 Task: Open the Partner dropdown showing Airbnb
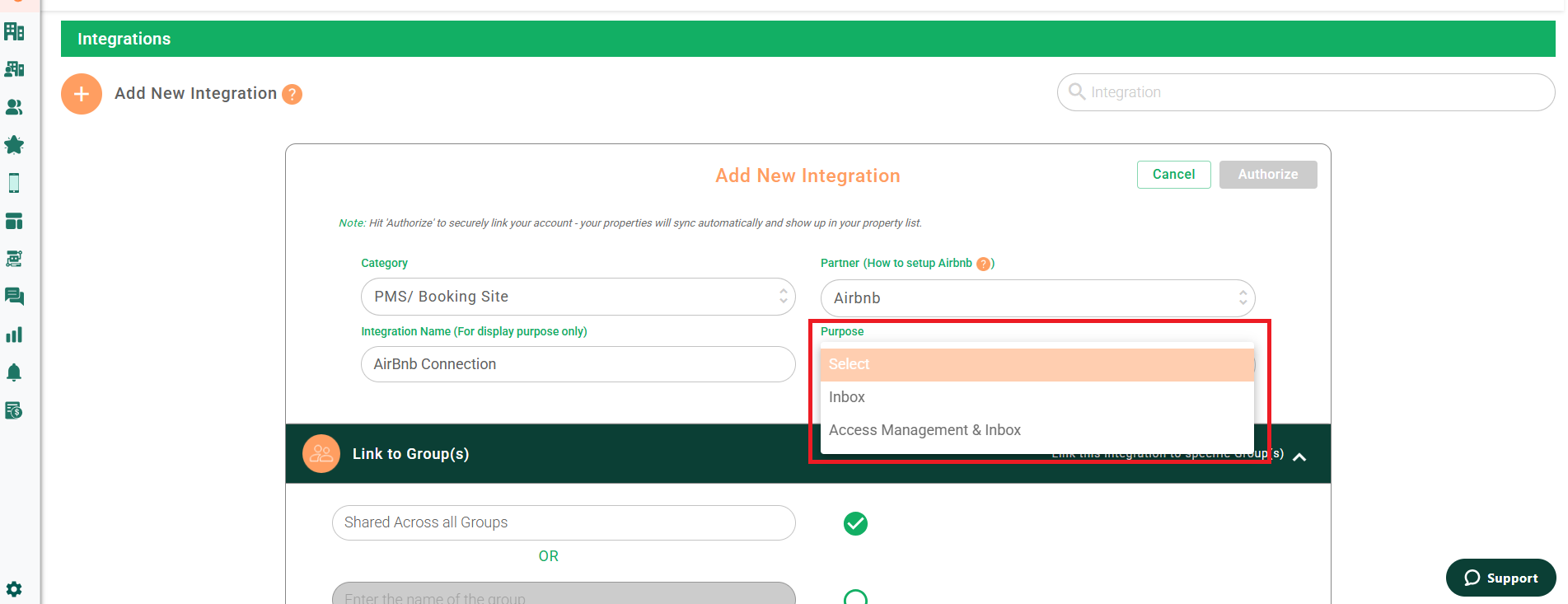point(1037,298)
